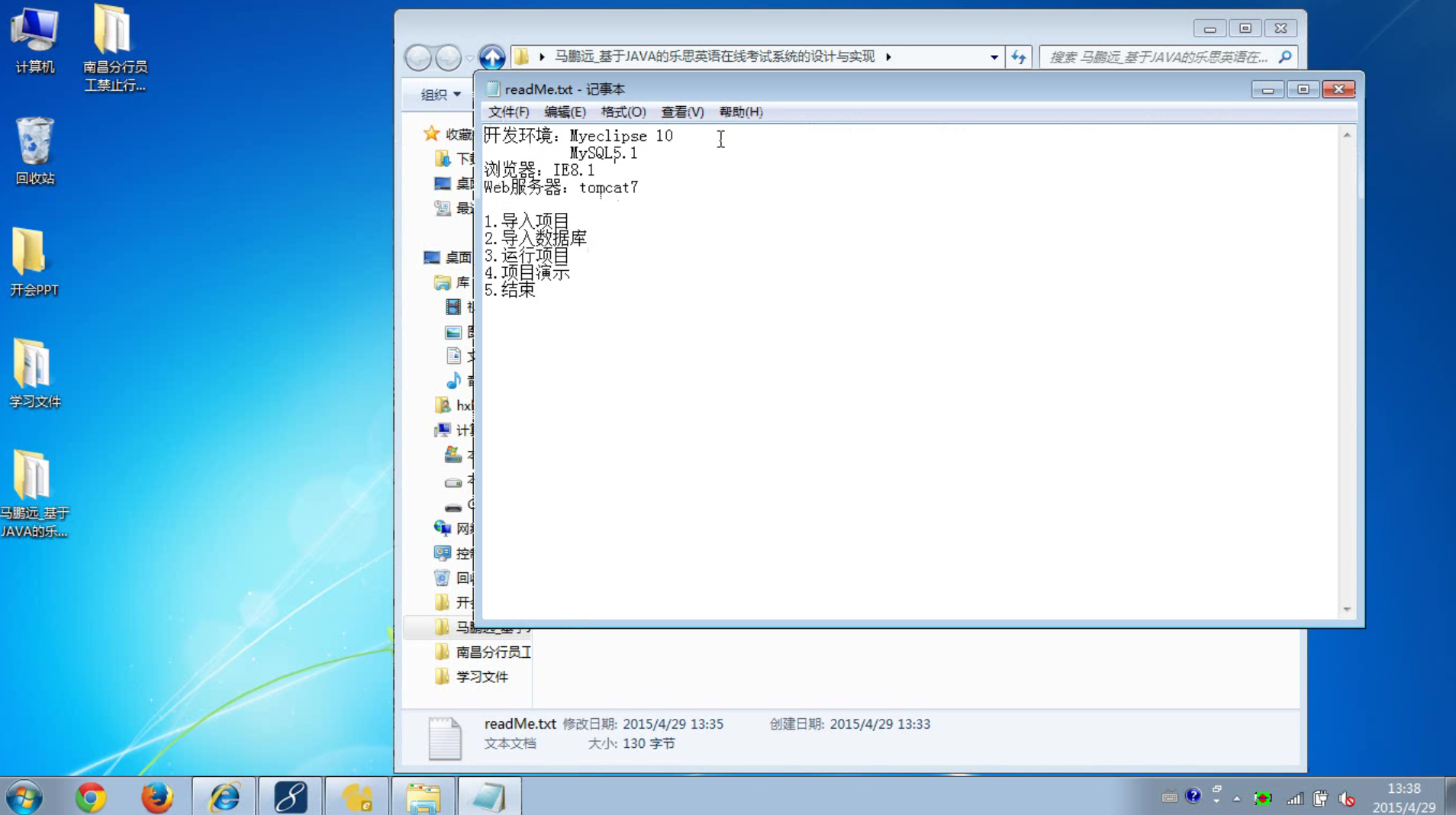The image size is (1456, 815).
Task: Click the power plug tray icon
Action: [1321, 798]
